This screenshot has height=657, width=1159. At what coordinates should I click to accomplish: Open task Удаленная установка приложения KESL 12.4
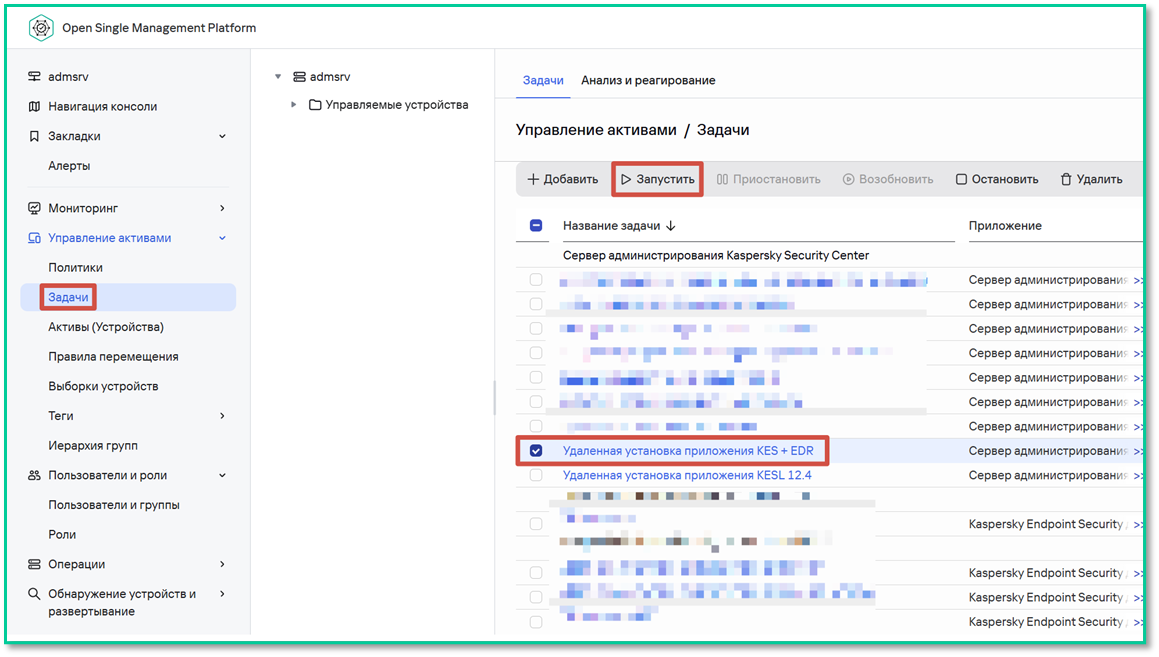point(687,475)
